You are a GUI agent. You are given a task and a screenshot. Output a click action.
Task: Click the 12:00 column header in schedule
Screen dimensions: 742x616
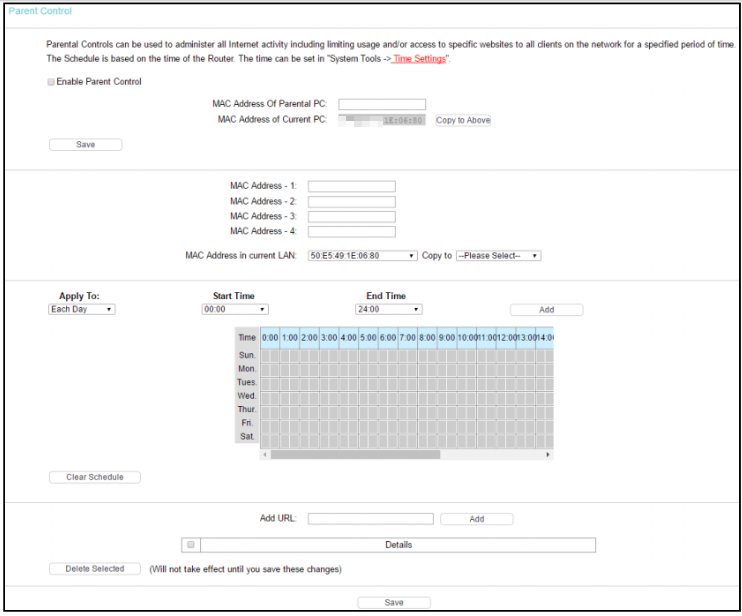pyautogui.click(x=506, y=338)
